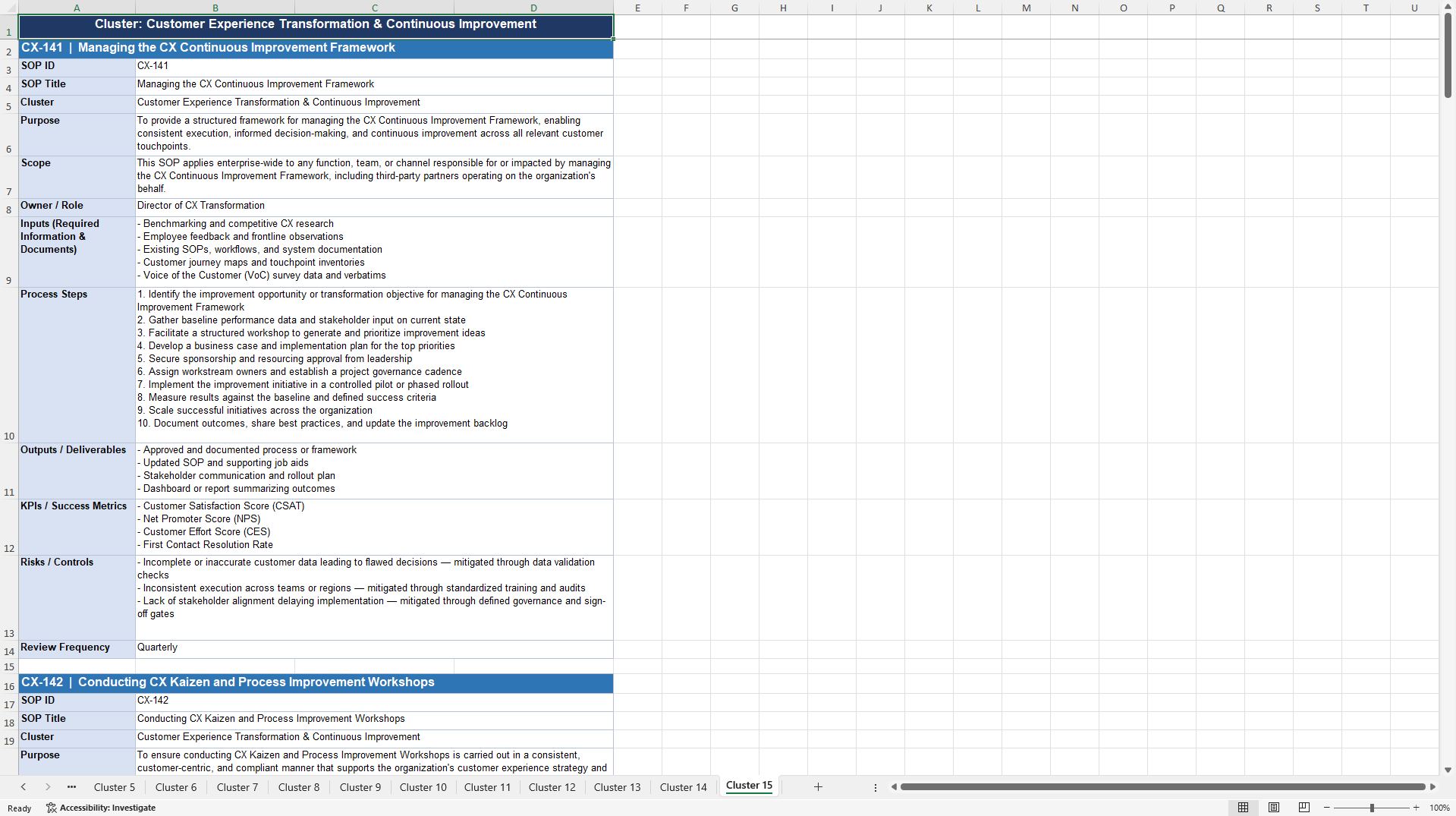Open the Cluster 9 sheet tab
The image size is (1456, 816).
(x=360, y=787)
